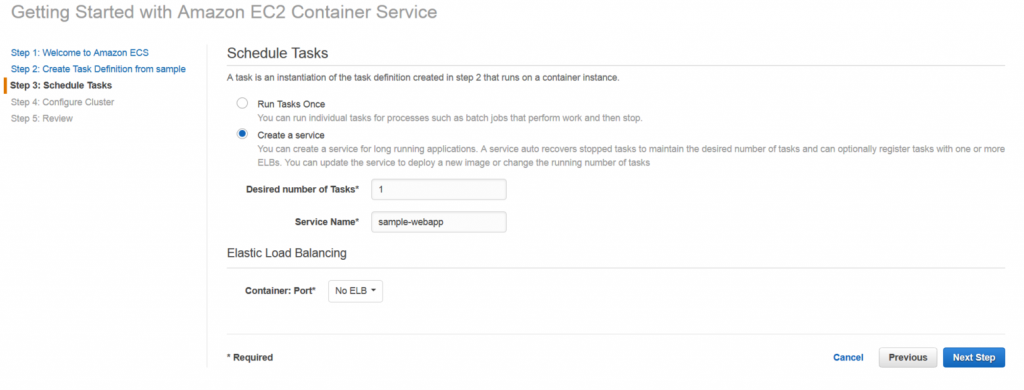Open the No ELB dropdown
The image size is (1024, 390).
[355, 291]
